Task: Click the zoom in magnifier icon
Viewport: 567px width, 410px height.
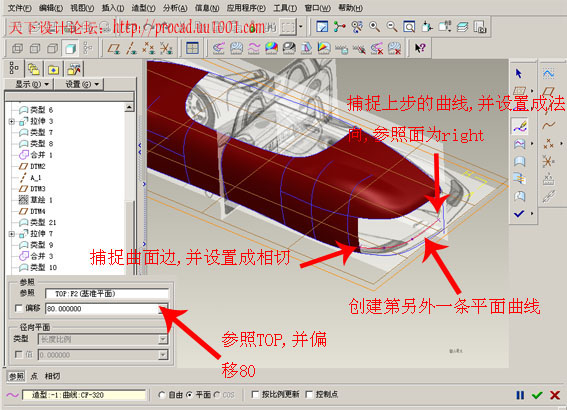Action: coord(374,27)
